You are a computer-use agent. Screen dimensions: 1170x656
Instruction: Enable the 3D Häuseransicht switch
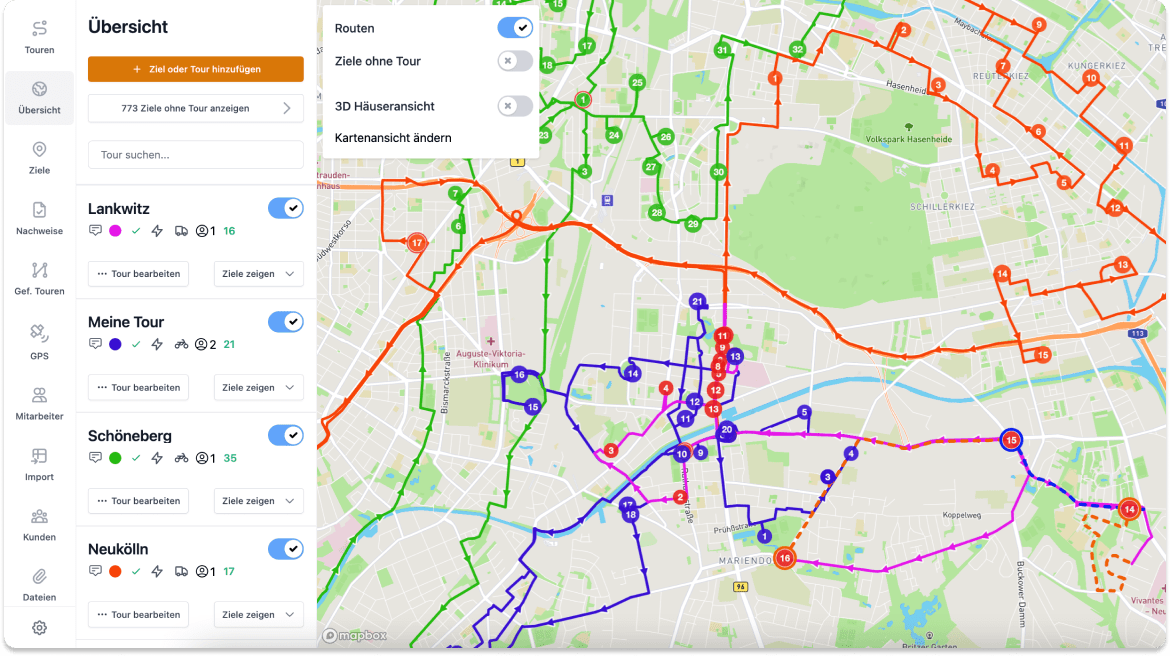coord(515,106)
